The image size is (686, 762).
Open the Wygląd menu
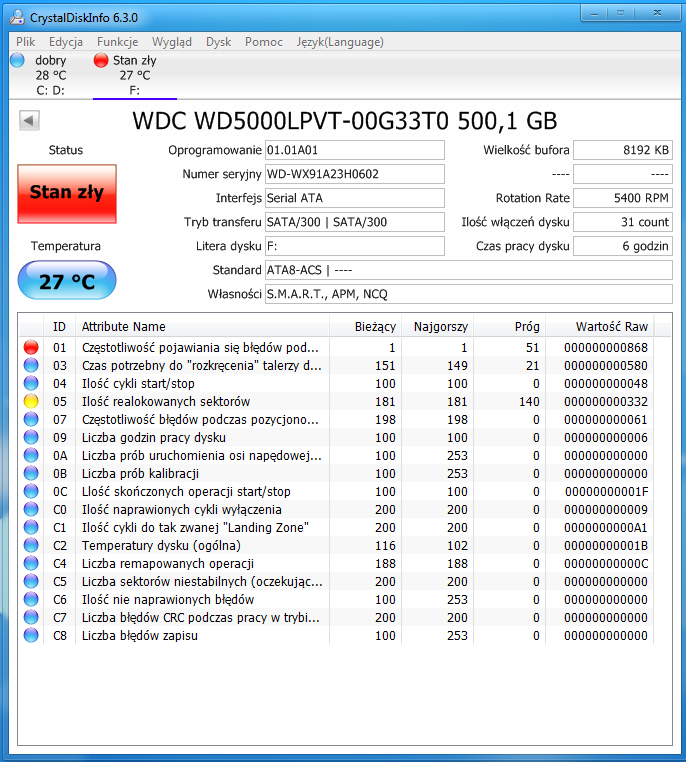172,42
